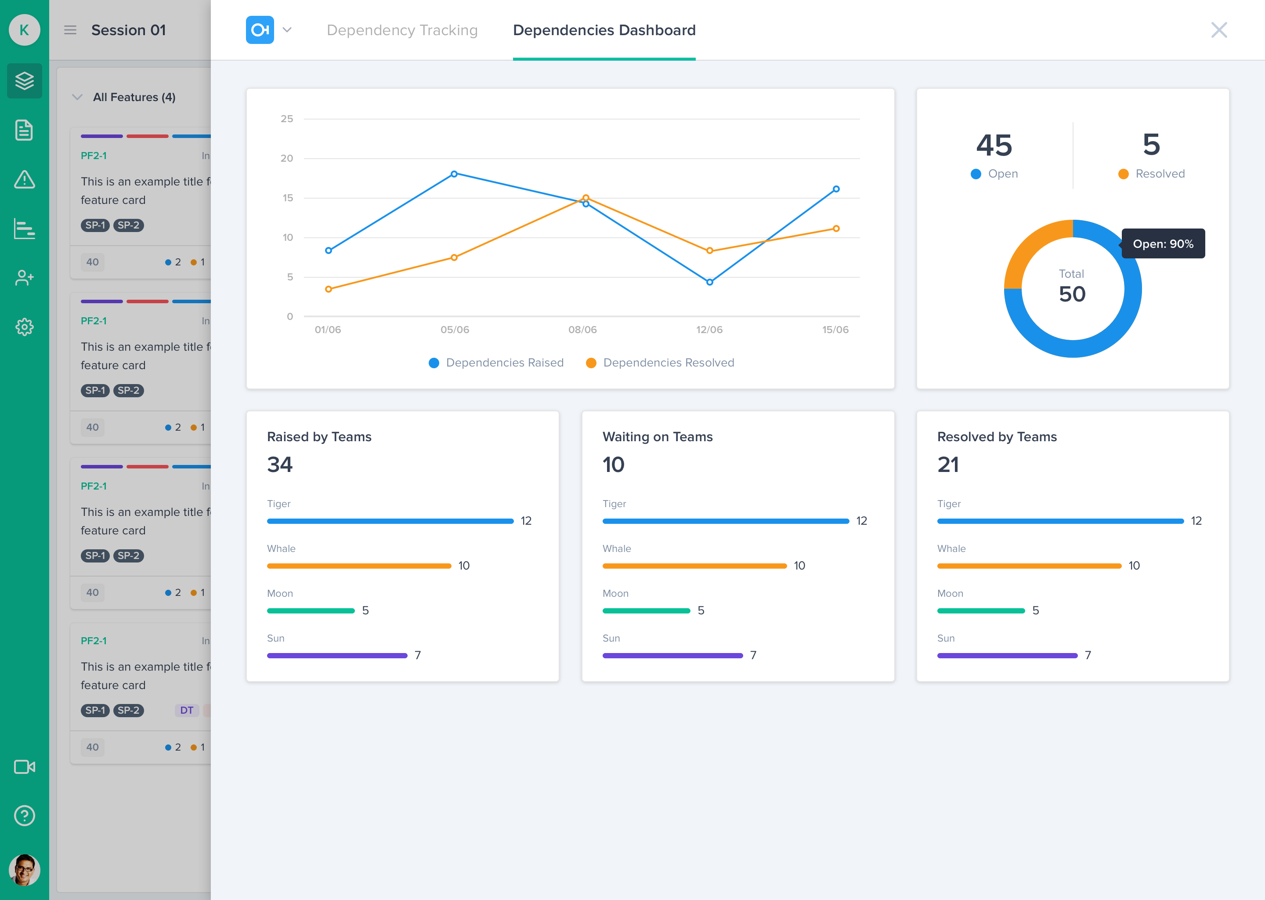Select the Dependencies Dashboard tab

[x=604, y=30]
